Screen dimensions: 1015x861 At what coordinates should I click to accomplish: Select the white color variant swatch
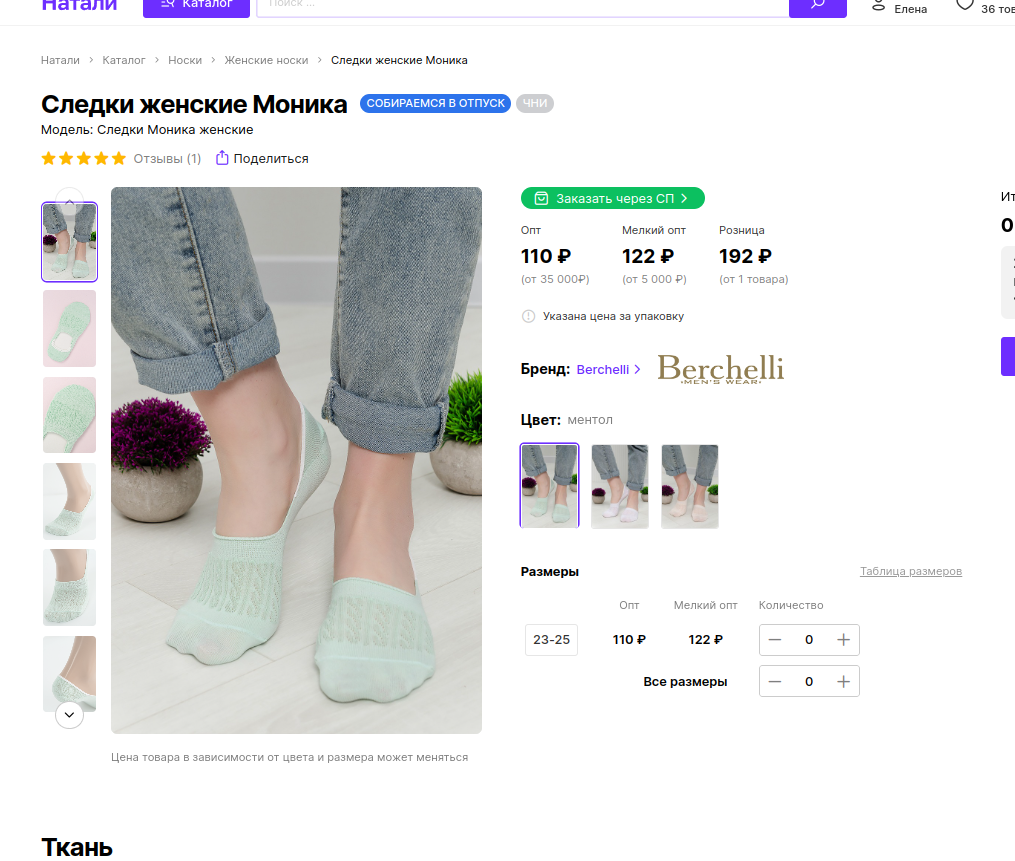tap(619, 486)
